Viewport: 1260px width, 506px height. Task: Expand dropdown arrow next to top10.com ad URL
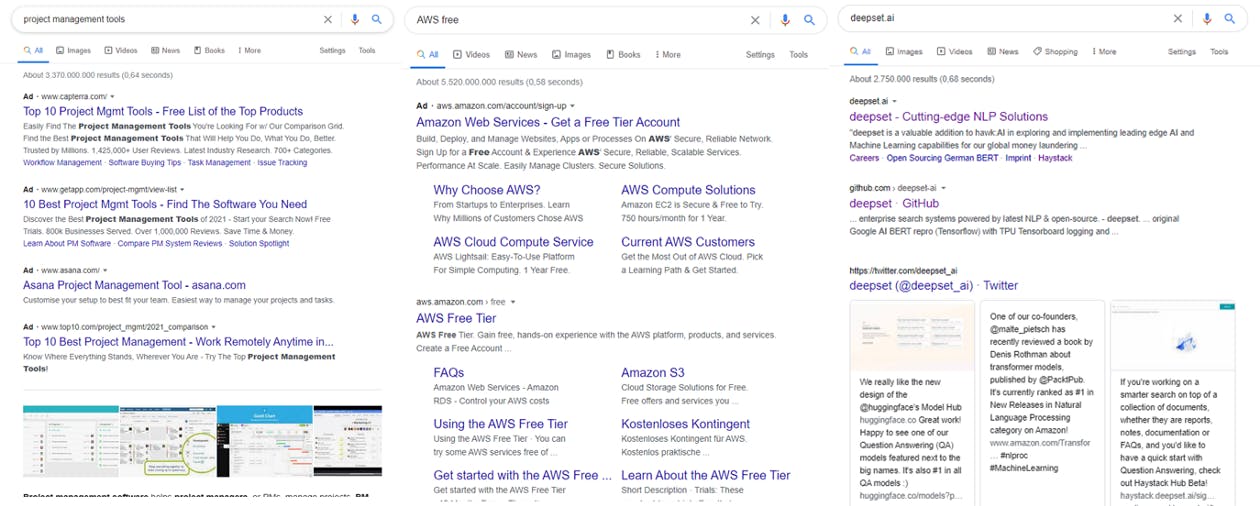[214, 327]
